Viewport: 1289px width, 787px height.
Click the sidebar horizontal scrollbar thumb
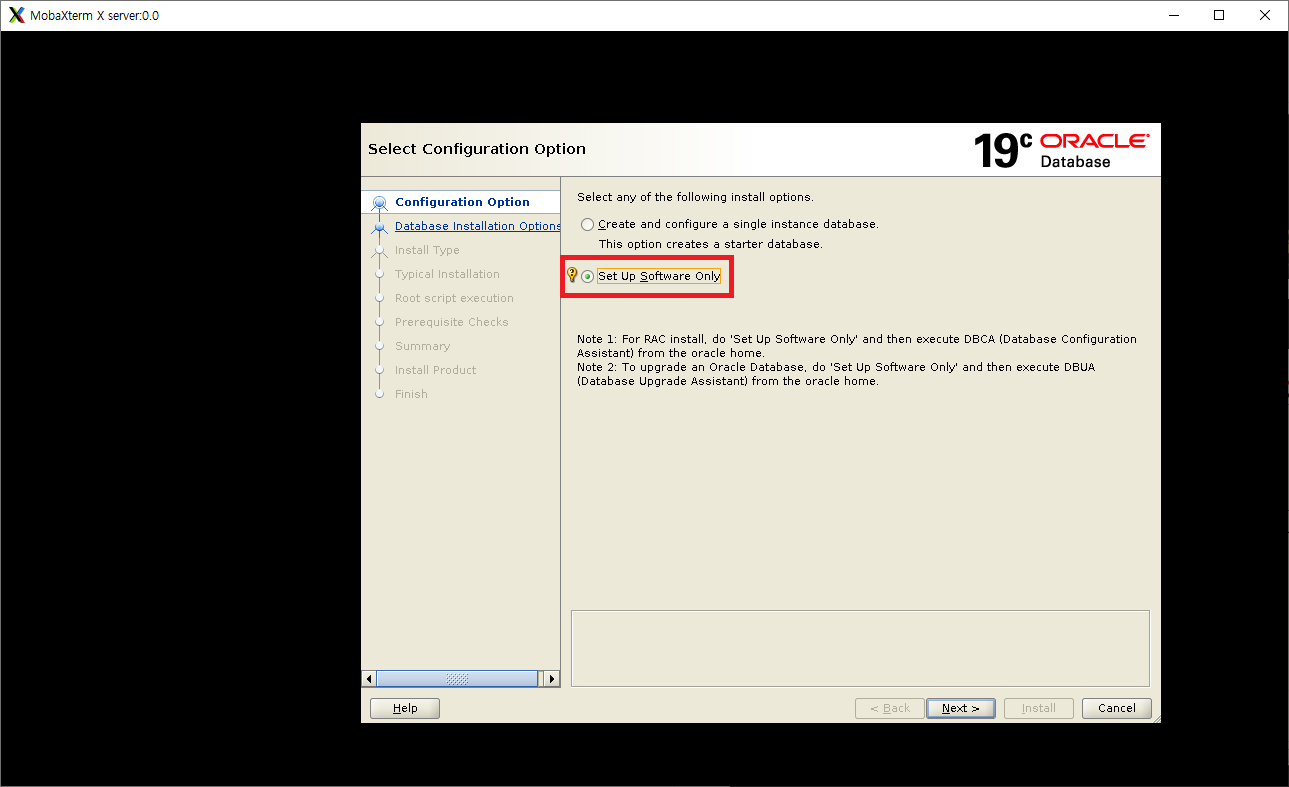tap(457, 679)
